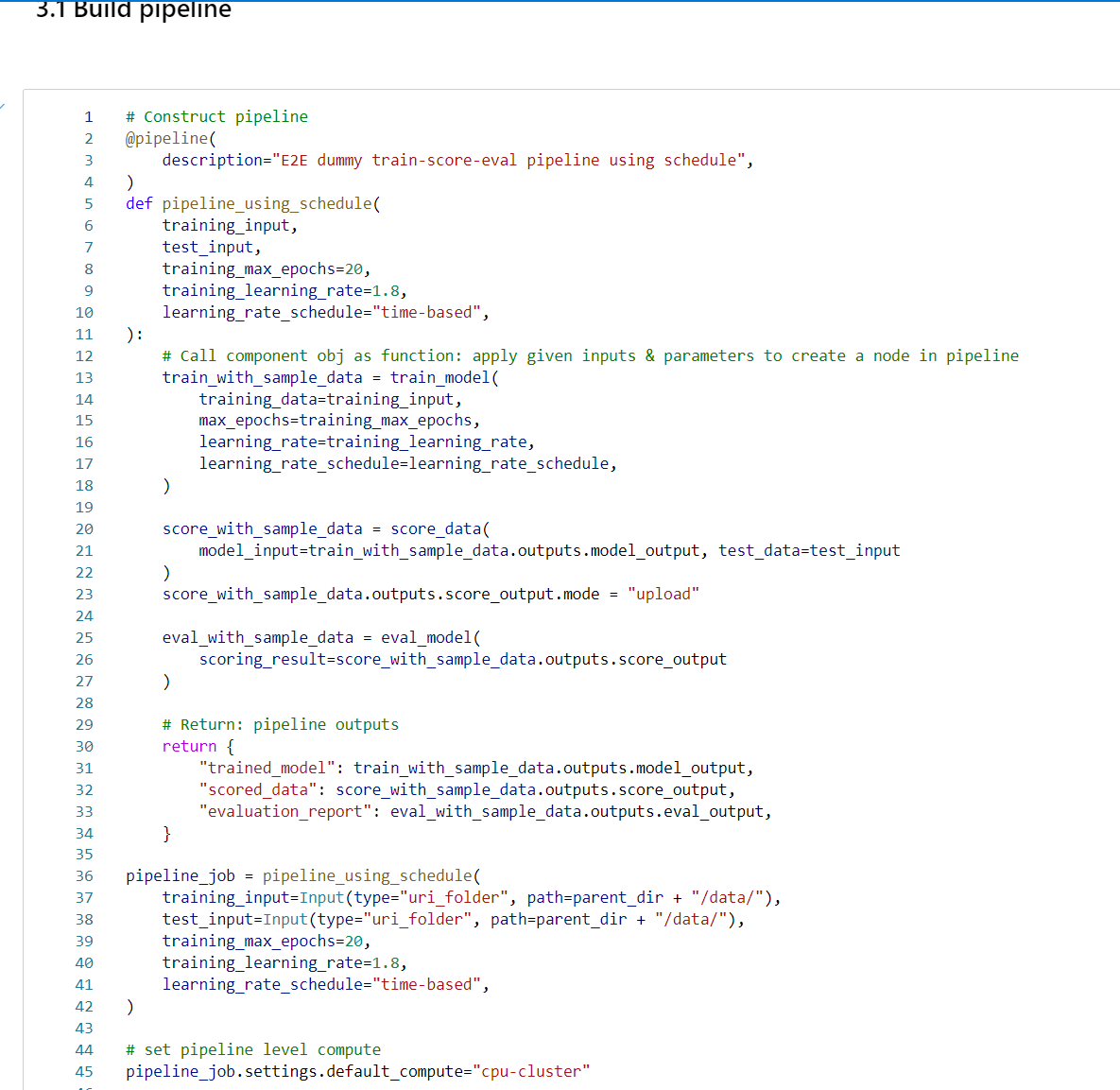
Task: Click 'scoring_result=score_with_sample_data.outputs.score_output' on line 26
Action: [462, 660]
